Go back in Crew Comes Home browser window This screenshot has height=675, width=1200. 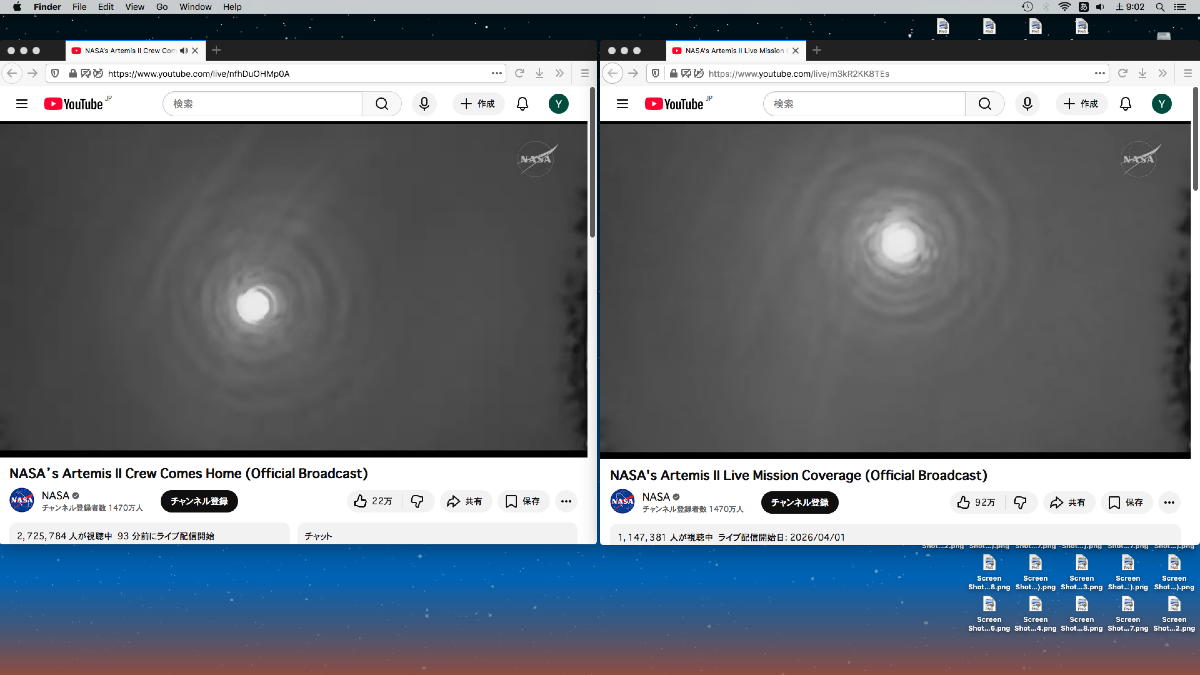click(x=13, y=73)
